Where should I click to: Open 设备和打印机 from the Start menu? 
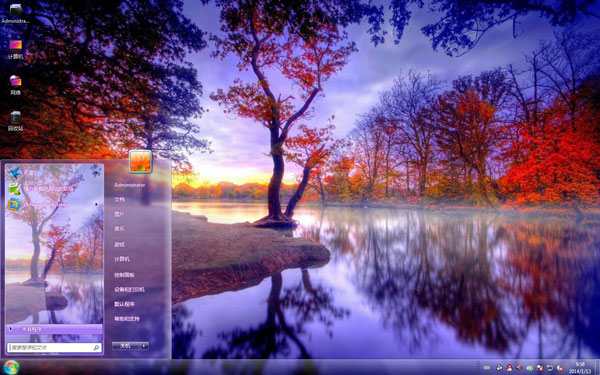tap(129, 290)
